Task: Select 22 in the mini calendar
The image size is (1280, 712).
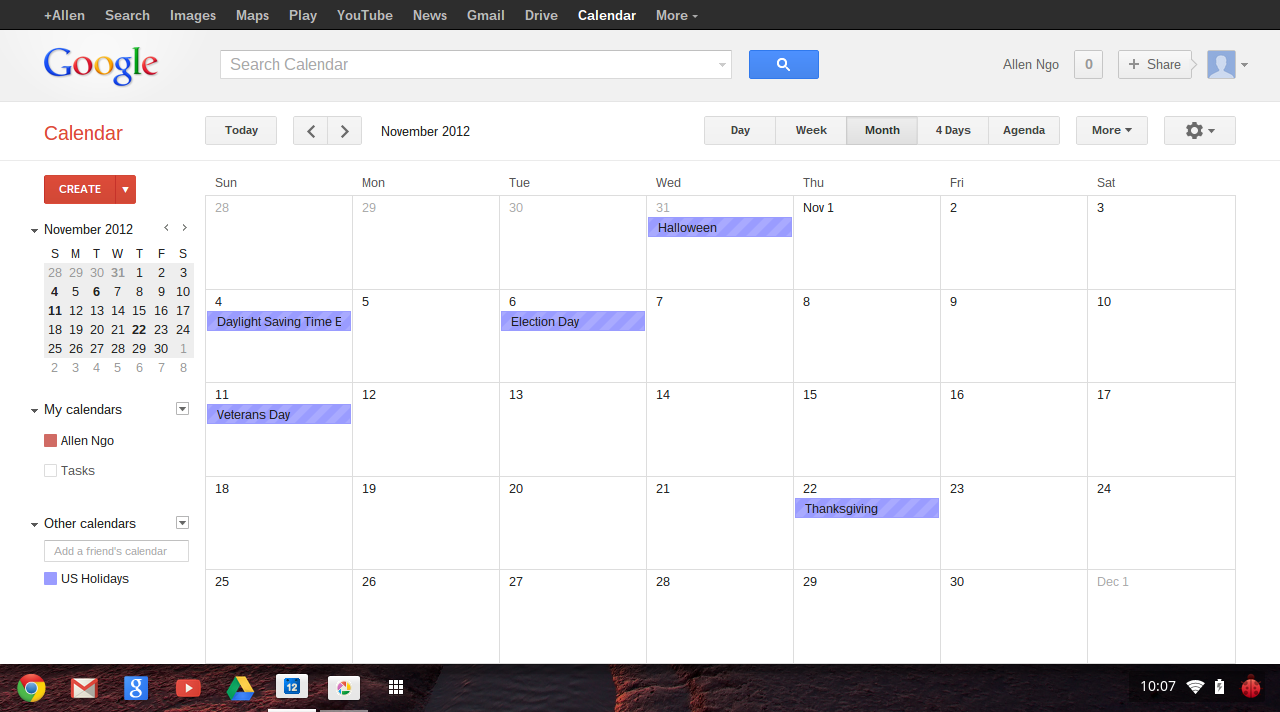Action: pos(139,330)
